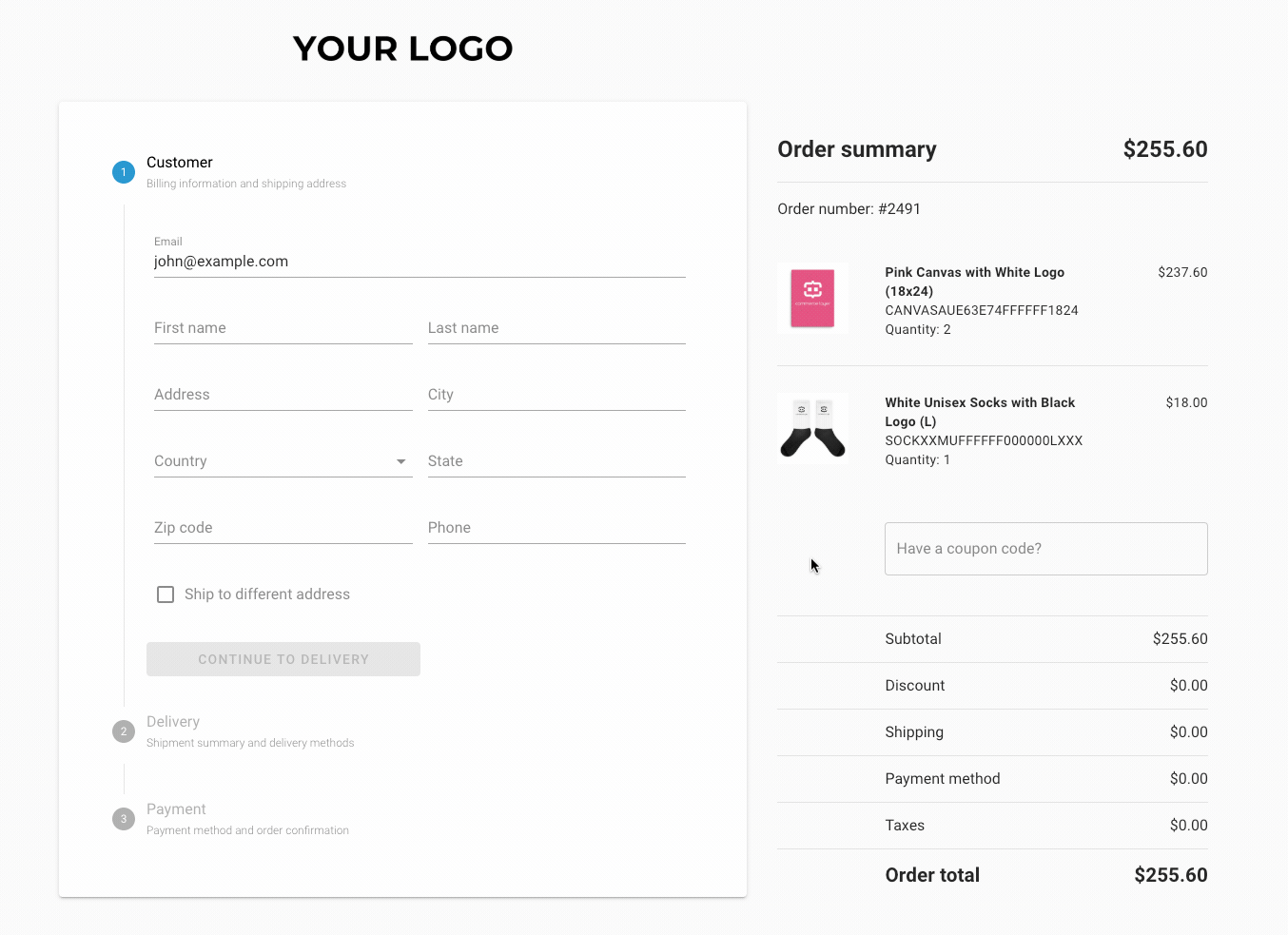Open the Pink Canvas product thumbnail
1288x935 pixels.
[x=812, y=299]
